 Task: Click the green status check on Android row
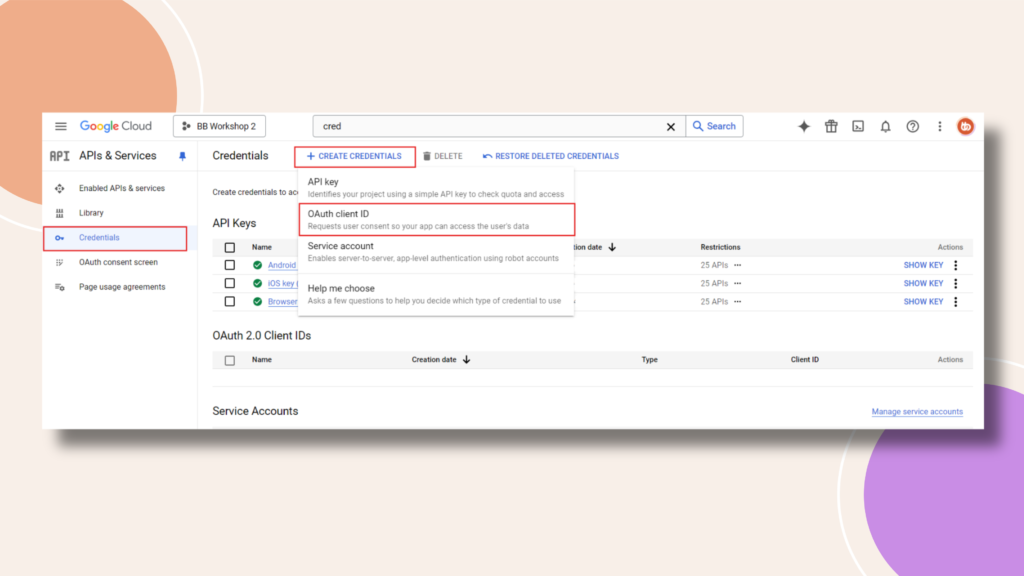[257, 265]
